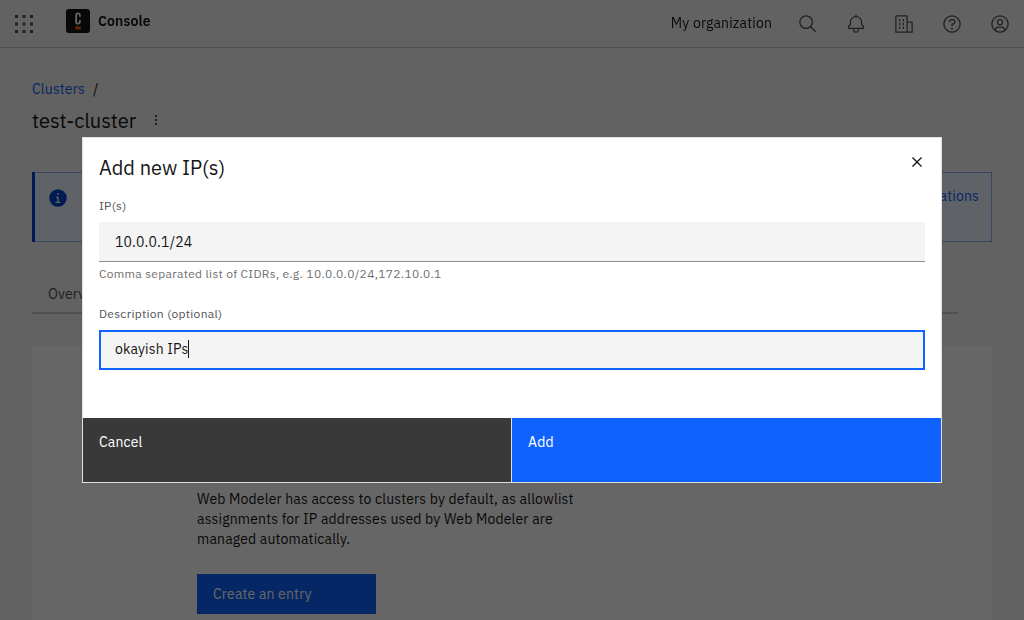Open organization management building icon

tap(903, 23)
